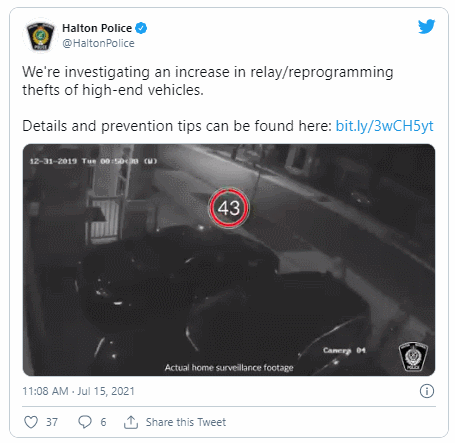Click the reply count 6
Image resolution: width=455 pixels, height=443 pixels.
103,422
